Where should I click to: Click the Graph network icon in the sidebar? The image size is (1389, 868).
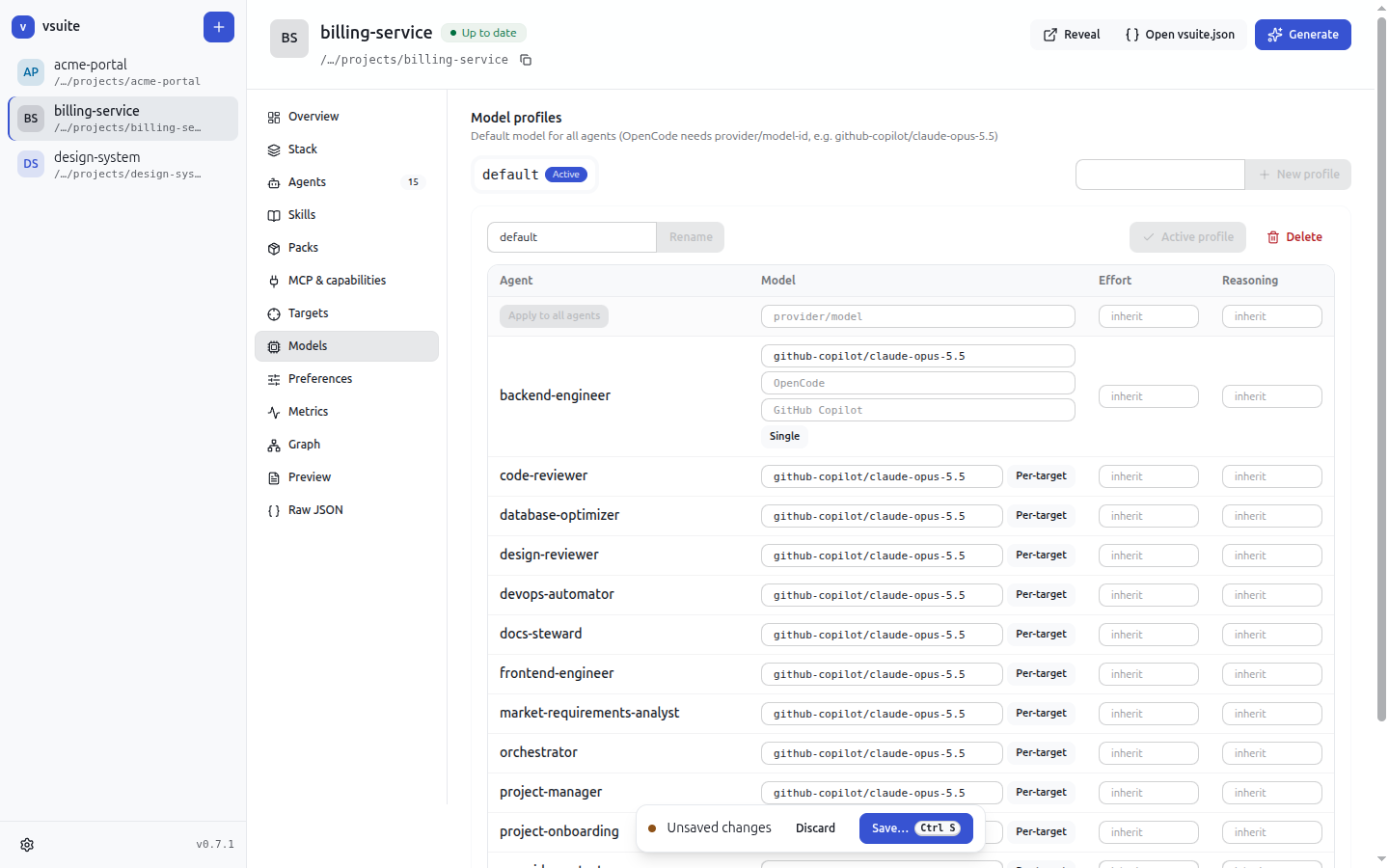click(x=274, y=445)
